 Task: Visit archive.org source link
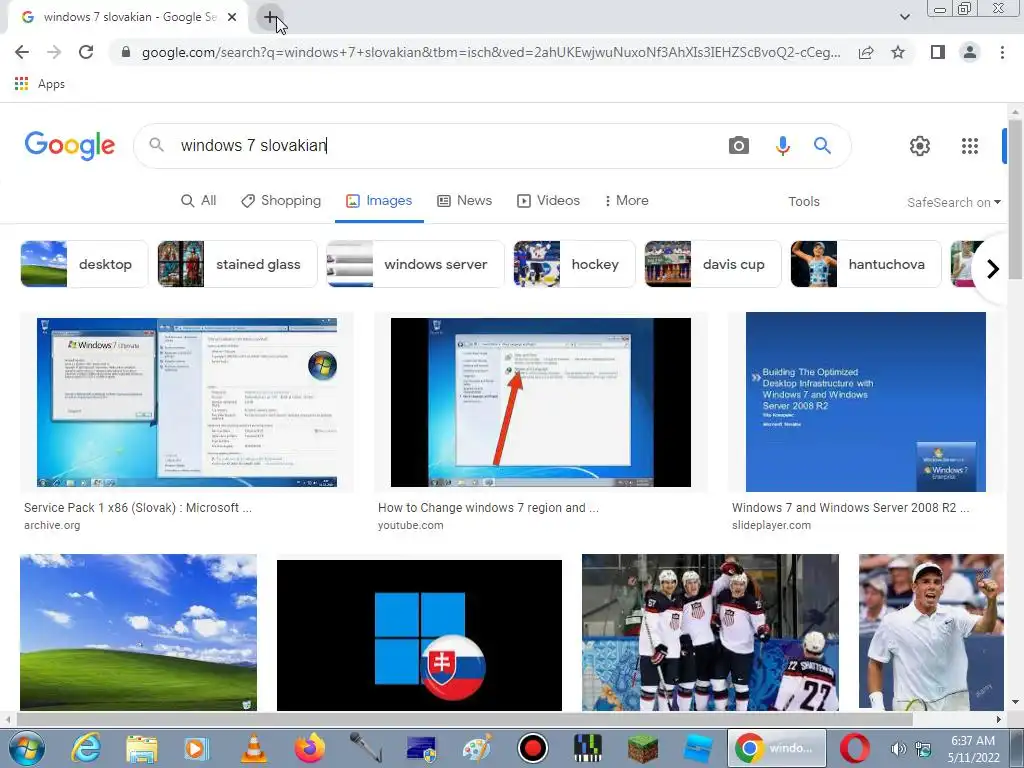coord(52,525)
